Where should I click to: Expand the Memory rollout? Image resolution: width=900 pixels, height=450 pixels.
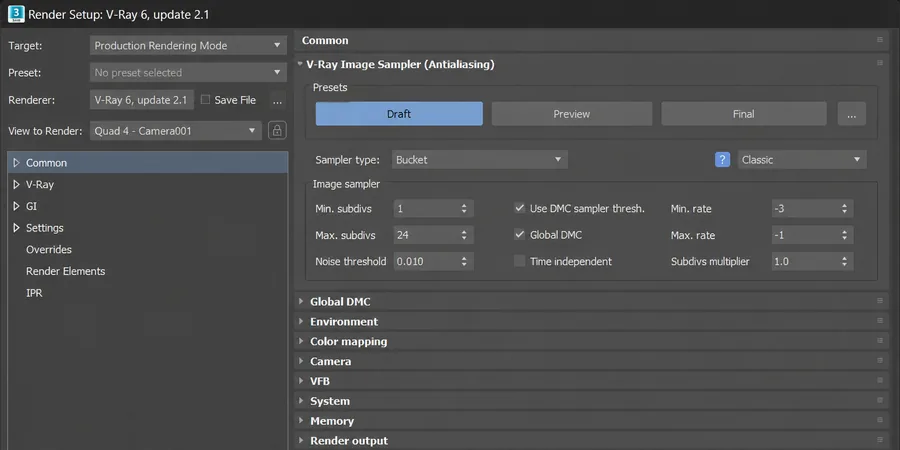tap(301, 421)
